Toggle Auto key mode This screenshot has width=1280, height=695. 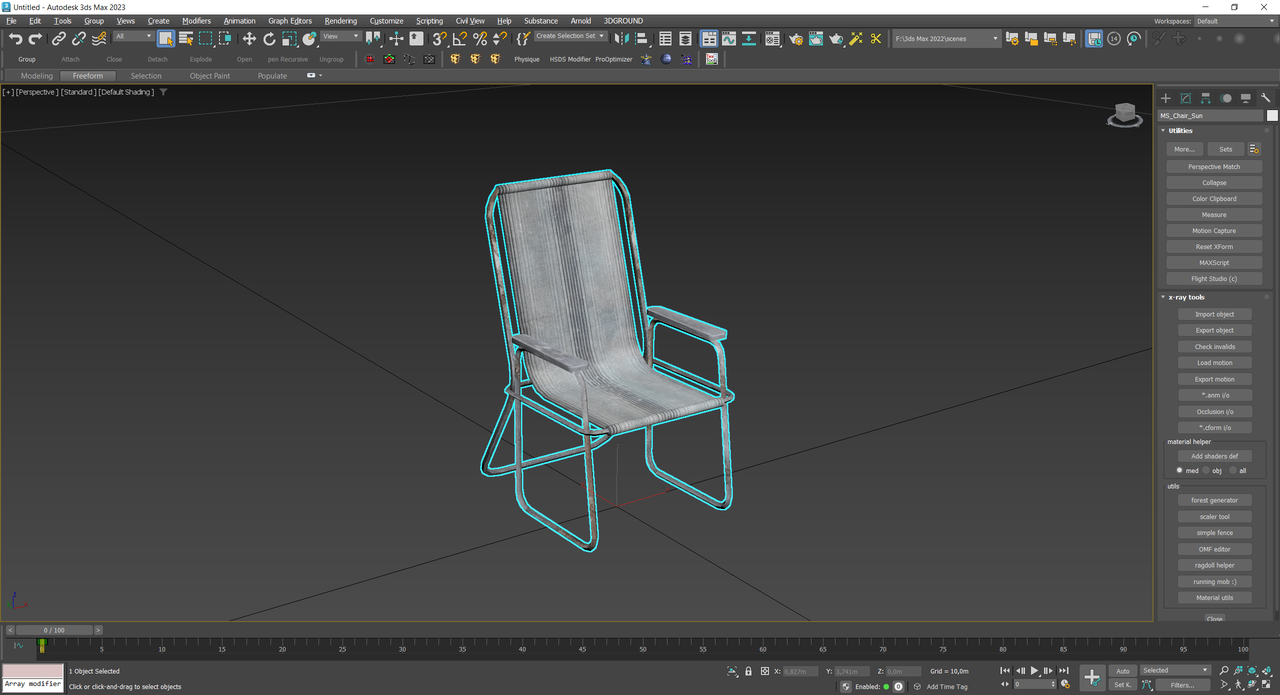(1123, 671)
